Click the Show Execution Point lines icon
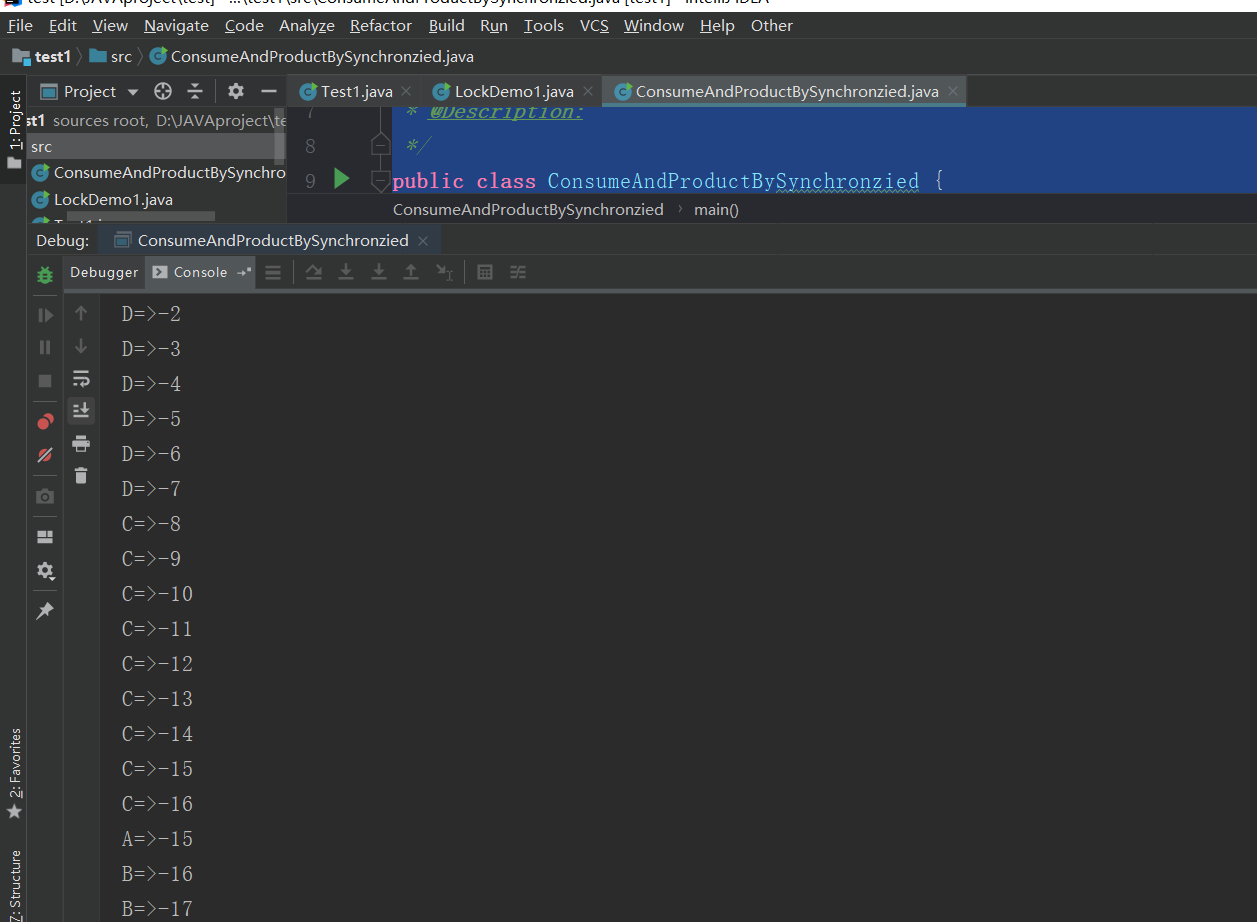 pyautogui.click(x=273, y=272)
